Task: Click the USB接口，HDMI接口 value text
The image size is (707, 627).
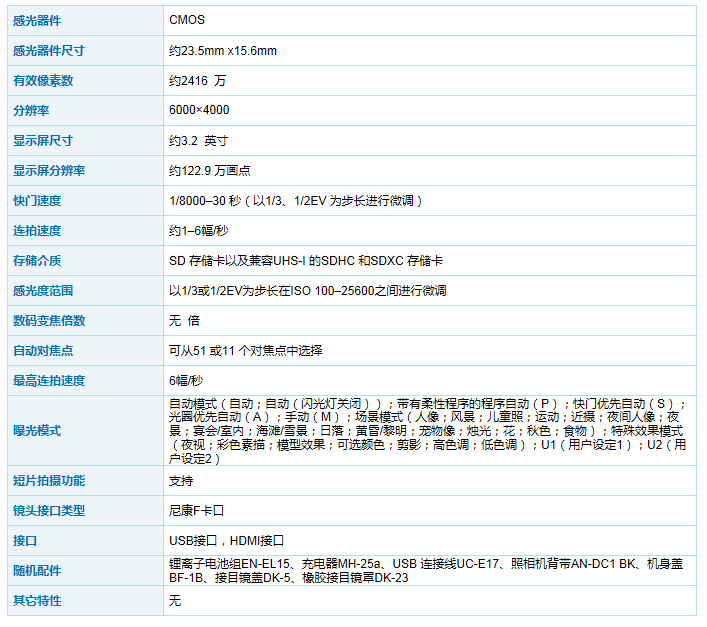Action: pos(227,540)
